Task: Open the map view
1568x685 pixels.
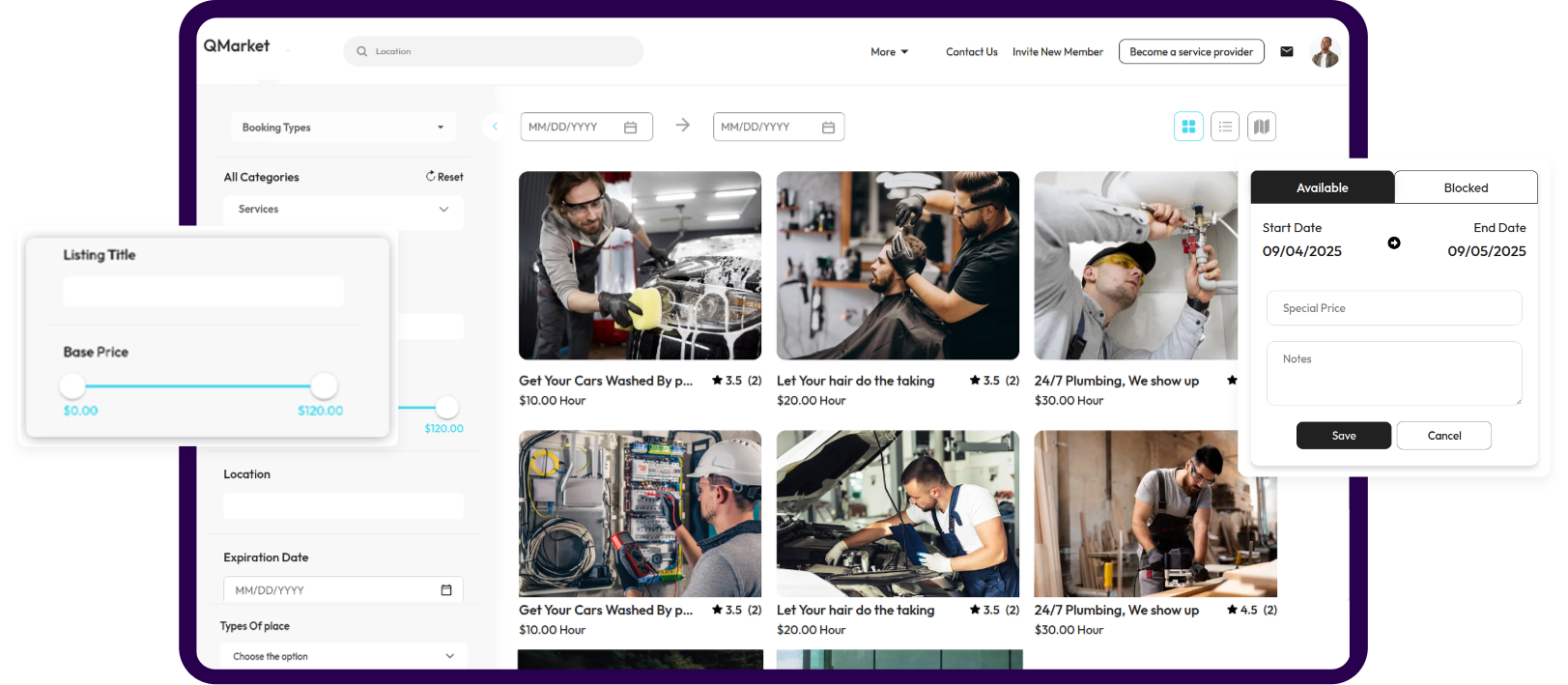Action: tap(1262, 127)
